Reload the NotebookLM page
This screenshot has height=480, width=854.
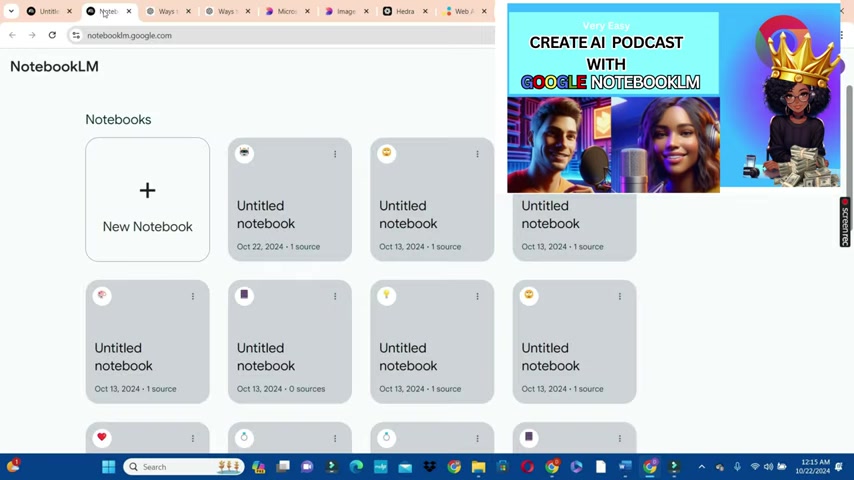(52, 35)
